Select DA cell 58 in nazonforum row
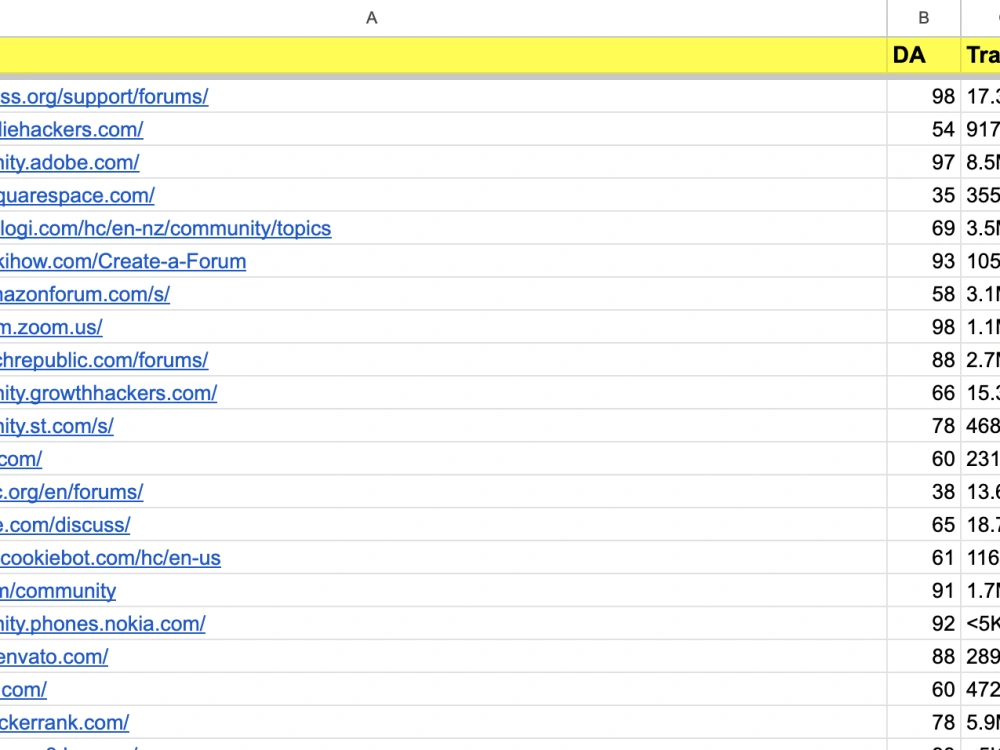 tap(923, 294)
